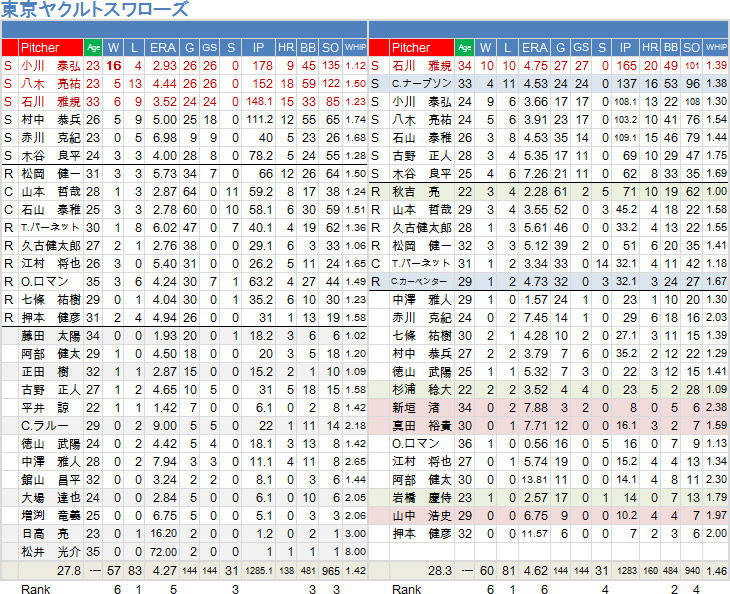730x594 pixels.
Task: Click pitcher name 真田 裕貴
Action: click(422, 426)
